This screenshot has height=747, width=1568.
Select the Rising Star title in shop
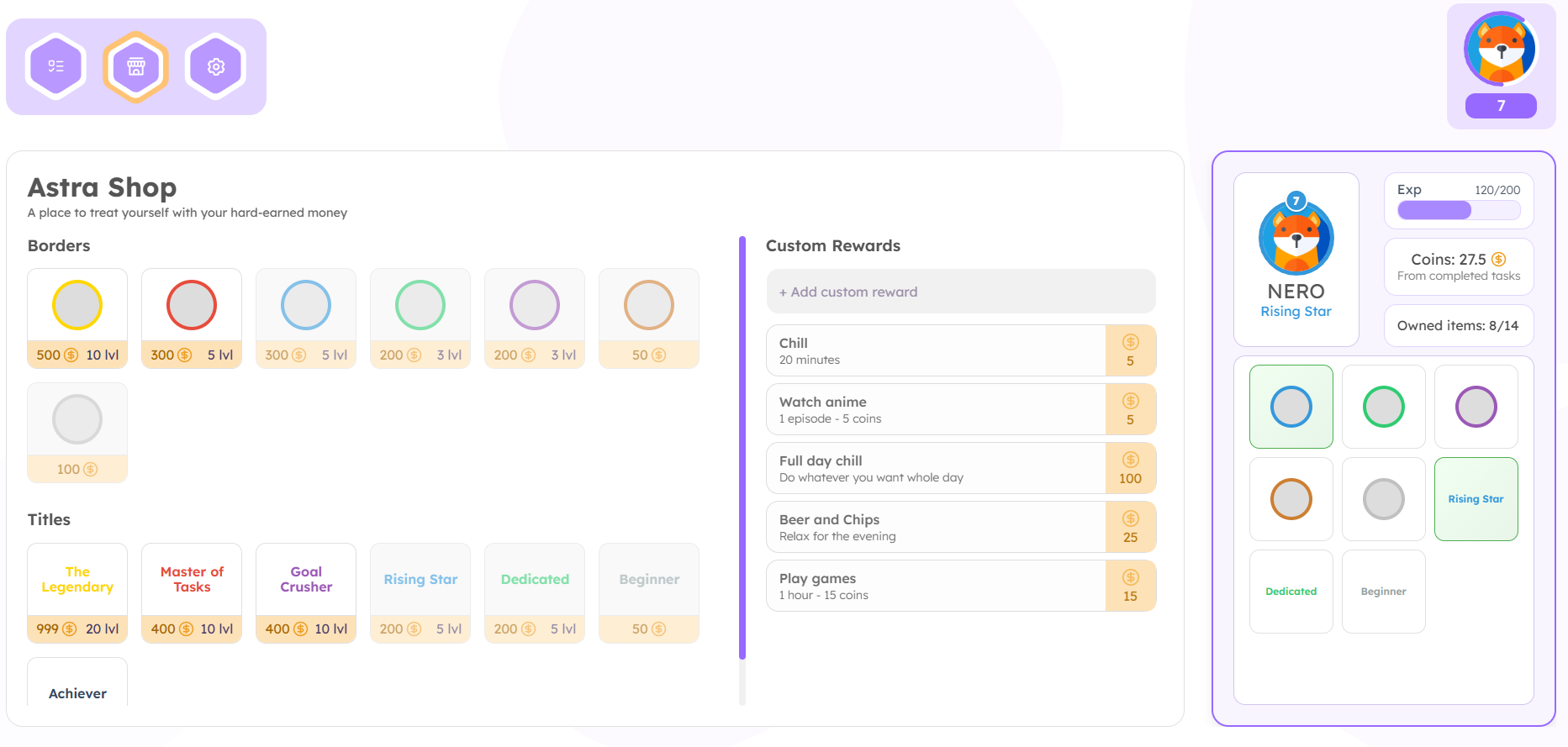tap(420, 593)
